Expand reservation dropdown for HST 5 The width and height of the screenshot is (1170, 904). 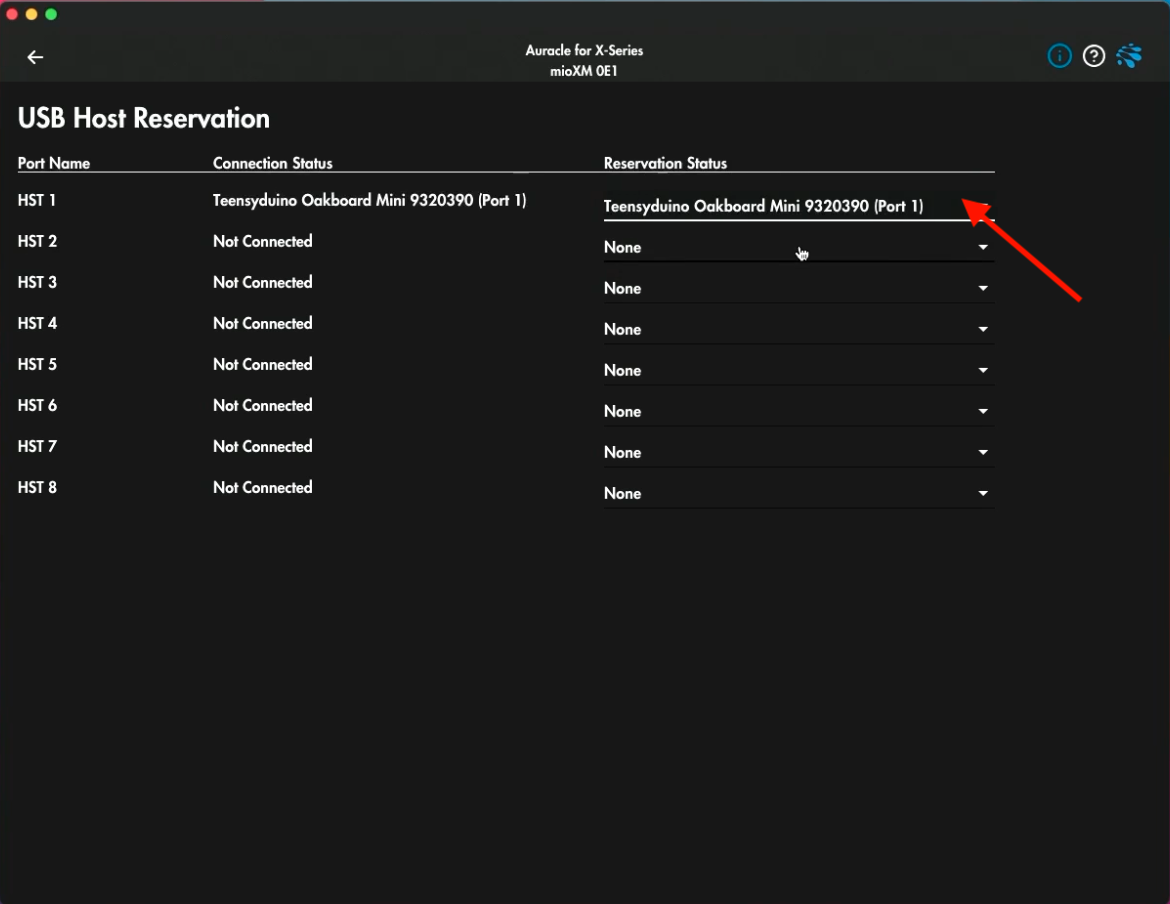798,371
